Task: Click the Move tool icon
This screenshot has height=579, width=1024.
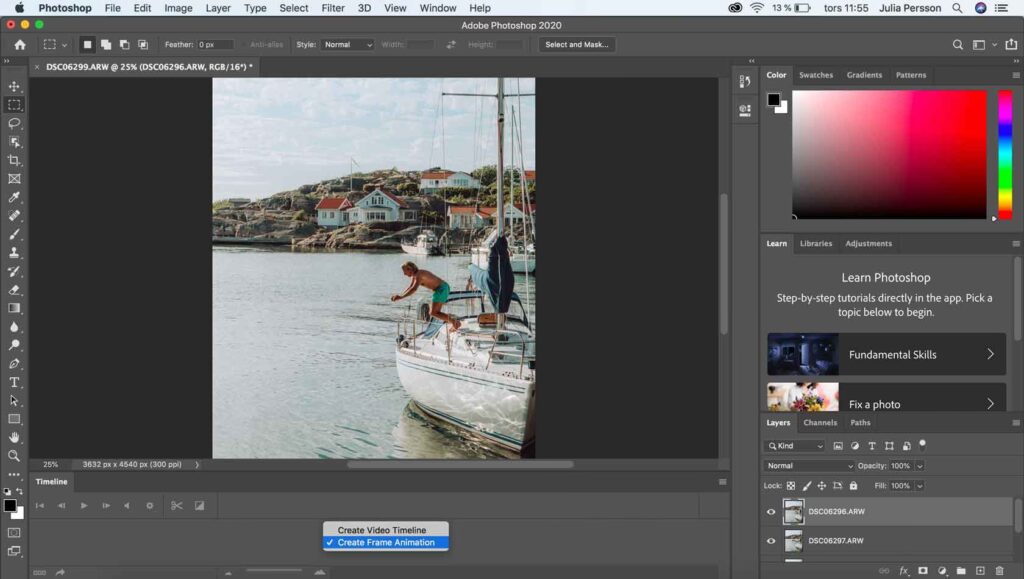Action: (x=14, y=86)
